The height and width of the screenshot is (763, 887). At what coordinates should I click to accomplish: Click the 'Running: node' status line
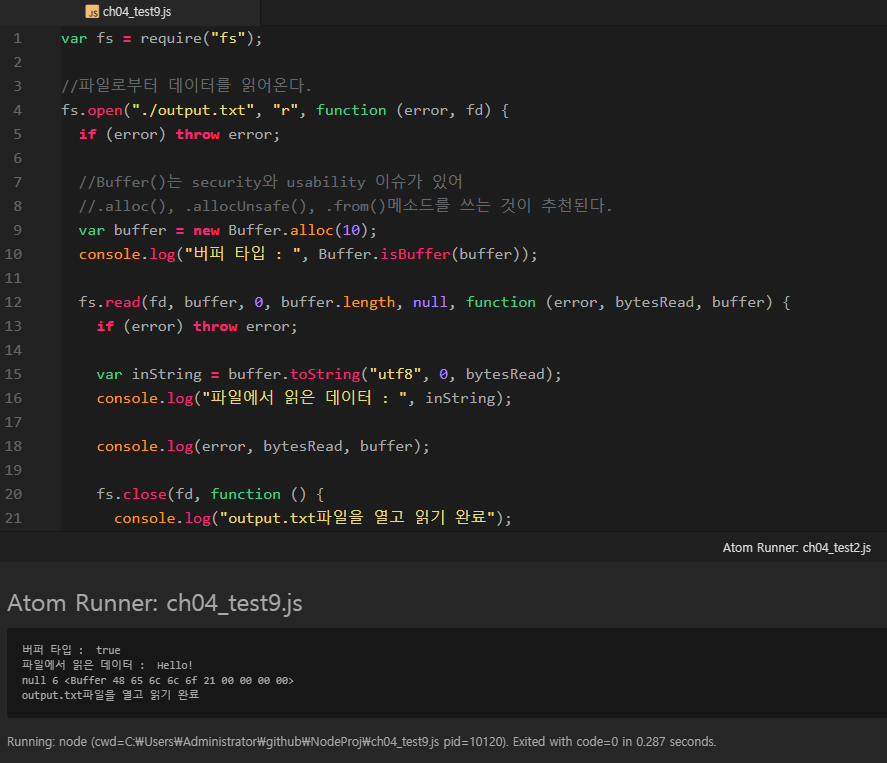click(361, 742)
